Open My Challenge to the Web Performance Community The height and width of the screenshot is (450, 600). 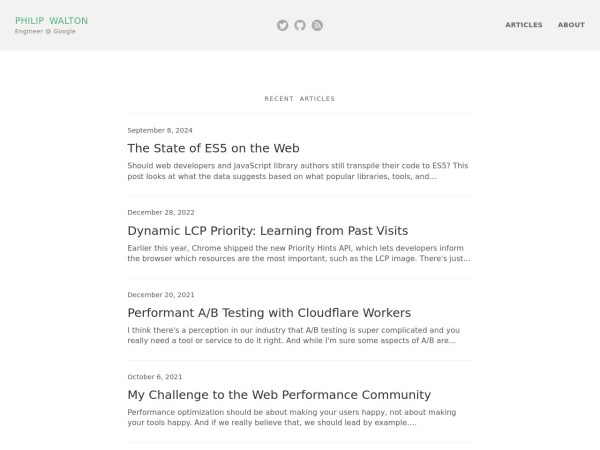click(279, 395)
